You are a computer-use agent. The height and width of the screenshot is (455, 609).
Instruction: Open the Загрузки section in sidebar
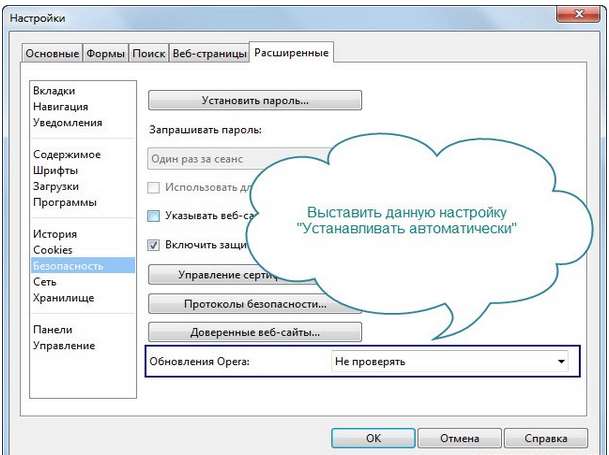tap(56, 186)
